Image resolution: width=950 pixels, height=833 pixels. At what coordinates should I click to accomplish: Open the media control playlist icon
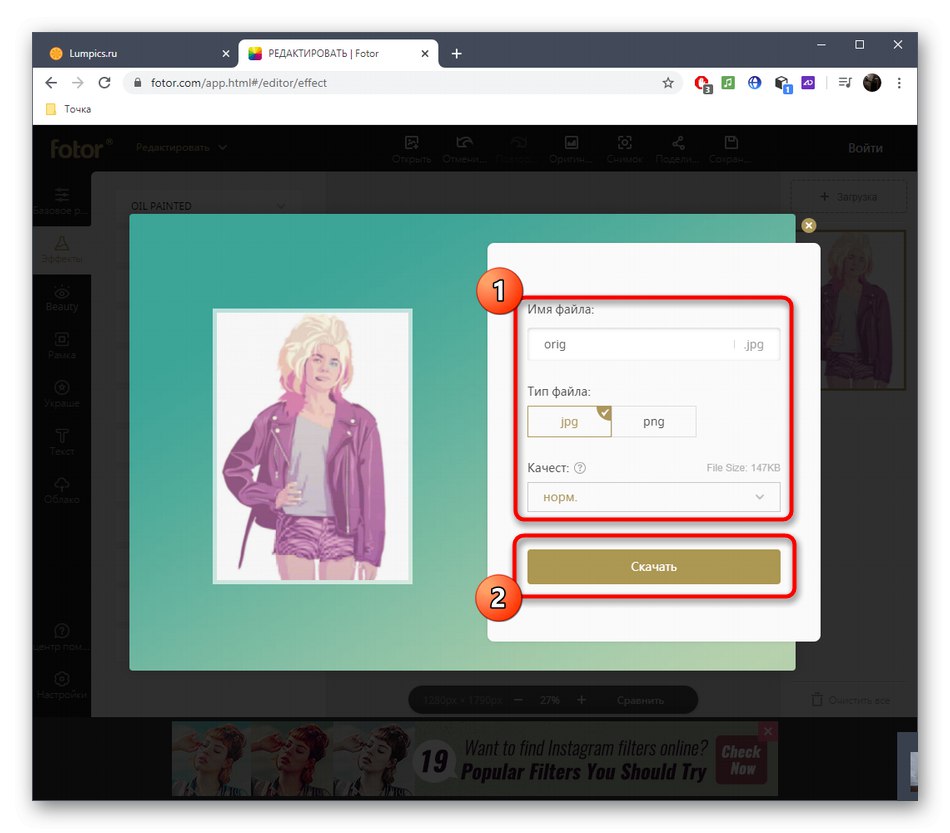pyautogui.click(x=845, y=82)
